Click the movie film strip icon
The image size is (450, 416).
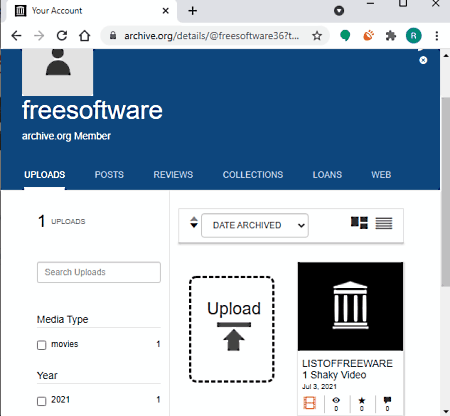coord(309,403)
